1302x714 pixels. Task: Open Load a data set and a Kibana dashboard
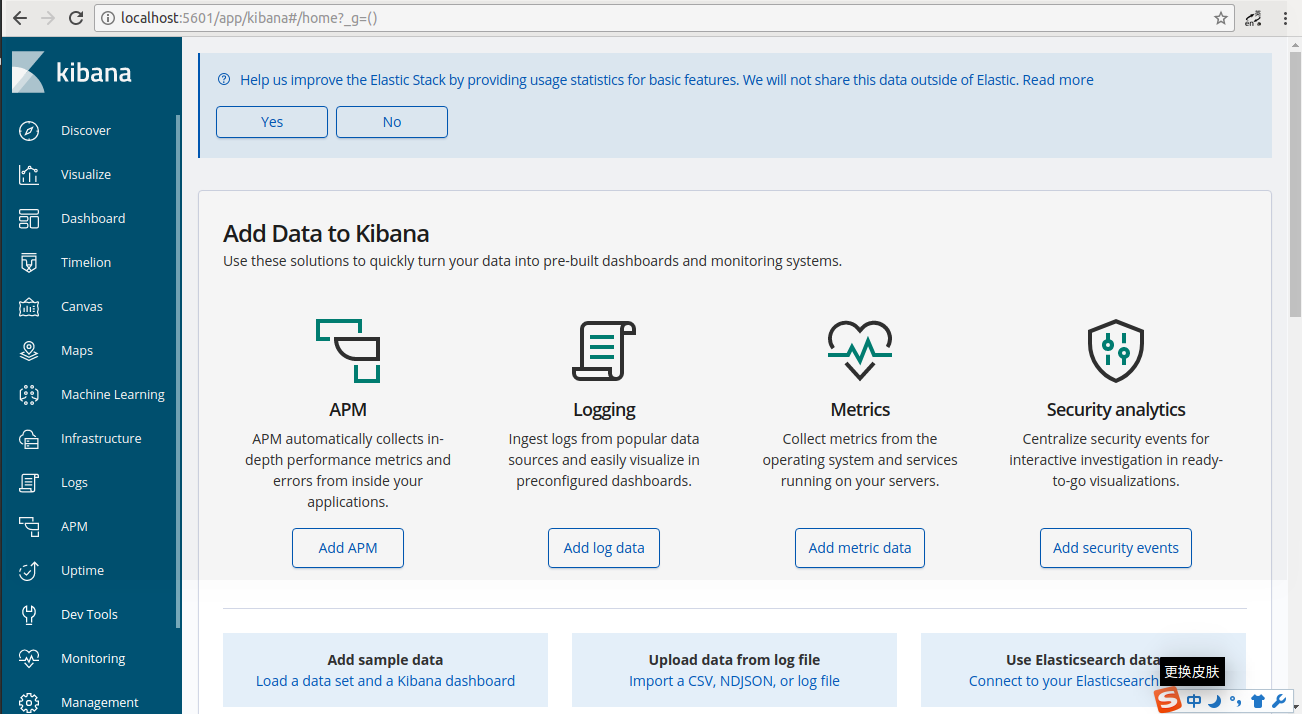[x=385, y=681]
